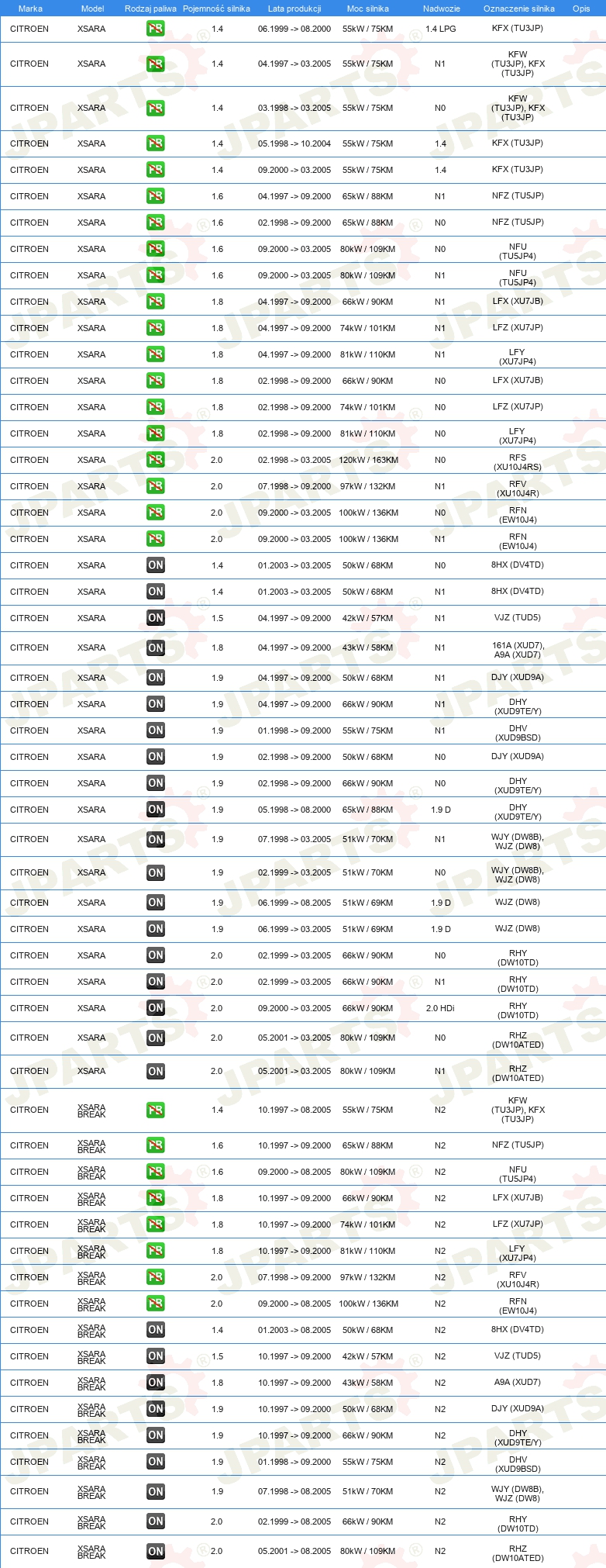The height and width of the screenshot is (1568, 606).
Task: Select 'KFX (TU3JP)' in the 1.4 LPG row
Action: (x=518, y=29)
